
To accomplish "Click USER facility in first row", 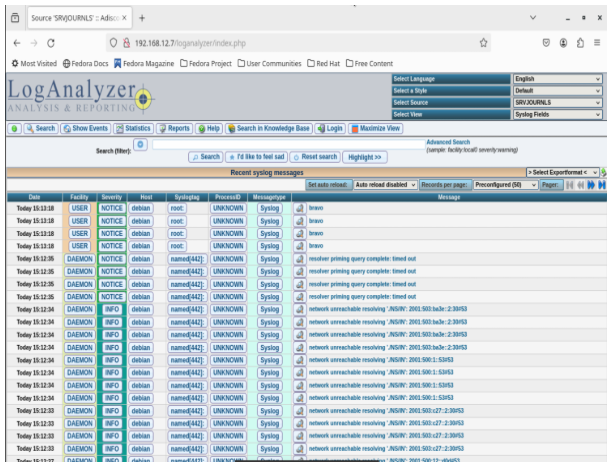I will [80, 208].
